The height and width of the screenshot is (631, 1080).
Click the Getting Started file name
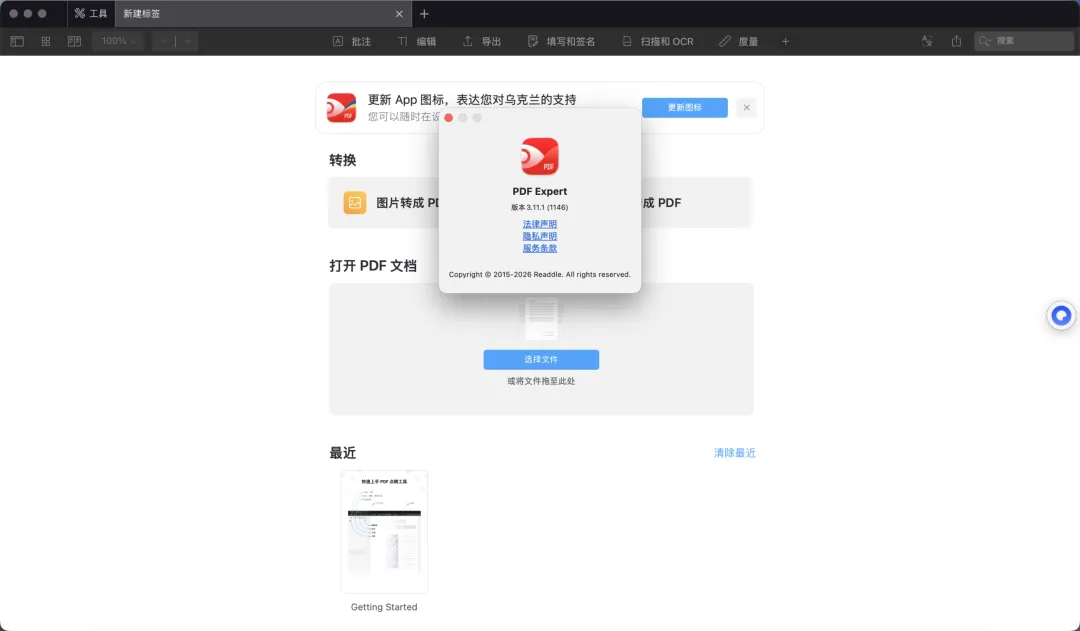[384, 607]
